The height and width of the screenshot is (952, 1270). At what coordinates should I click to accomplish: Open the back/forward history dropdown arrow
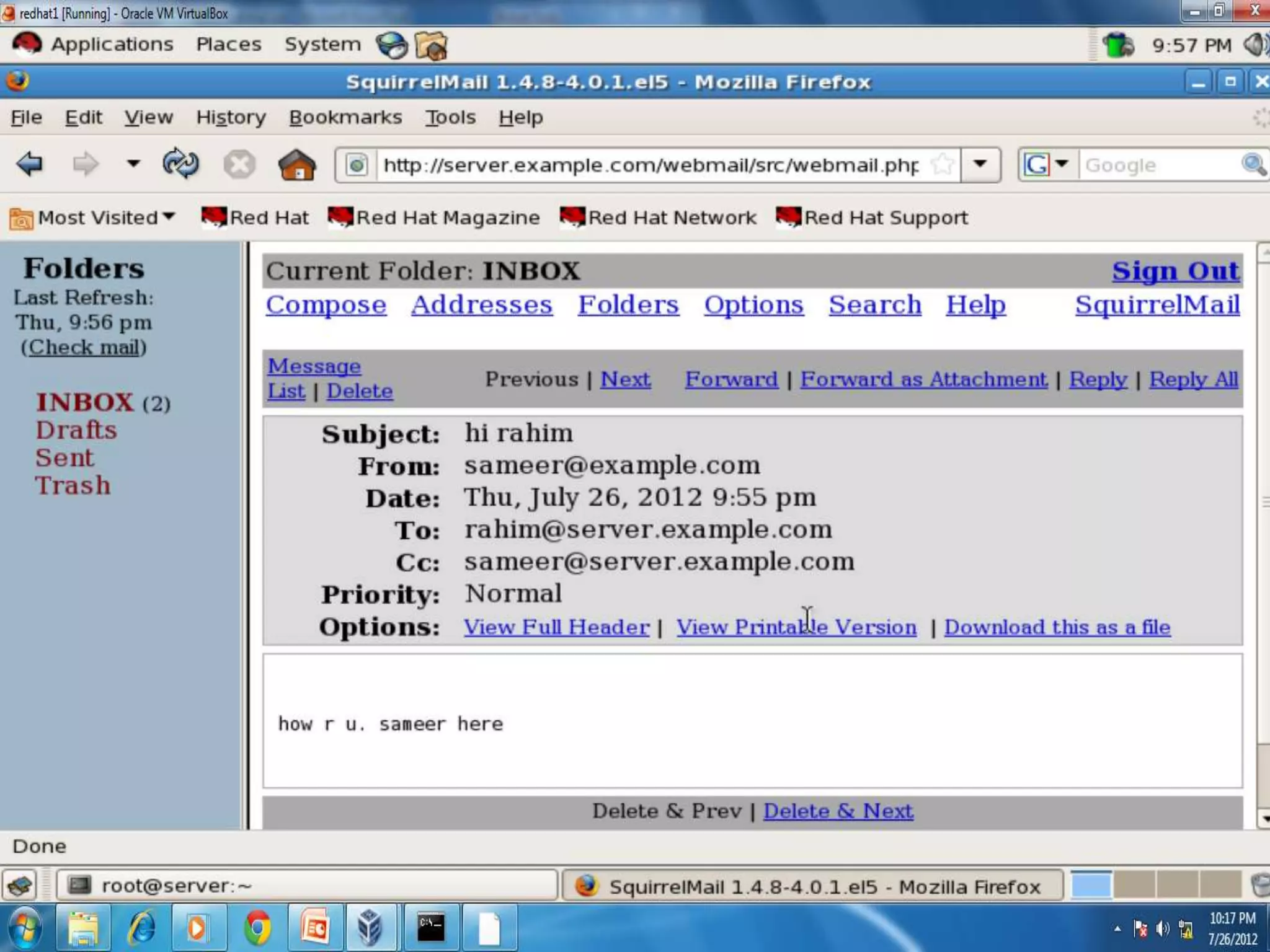pos(133,164)
